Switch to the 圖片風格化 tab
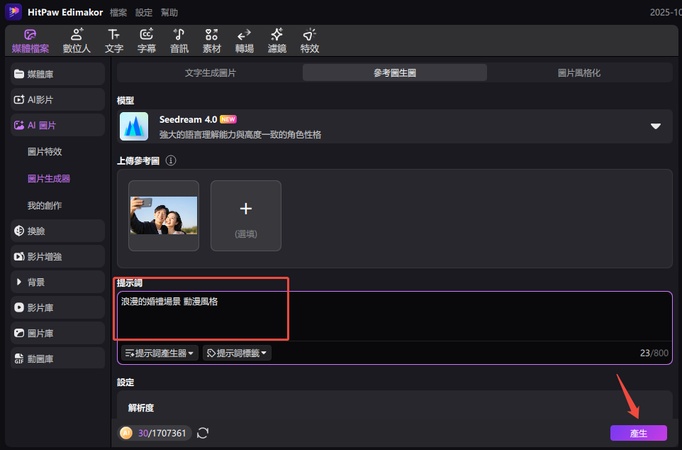The width and height of the screenshot is (682, 450). click(580, 73)
